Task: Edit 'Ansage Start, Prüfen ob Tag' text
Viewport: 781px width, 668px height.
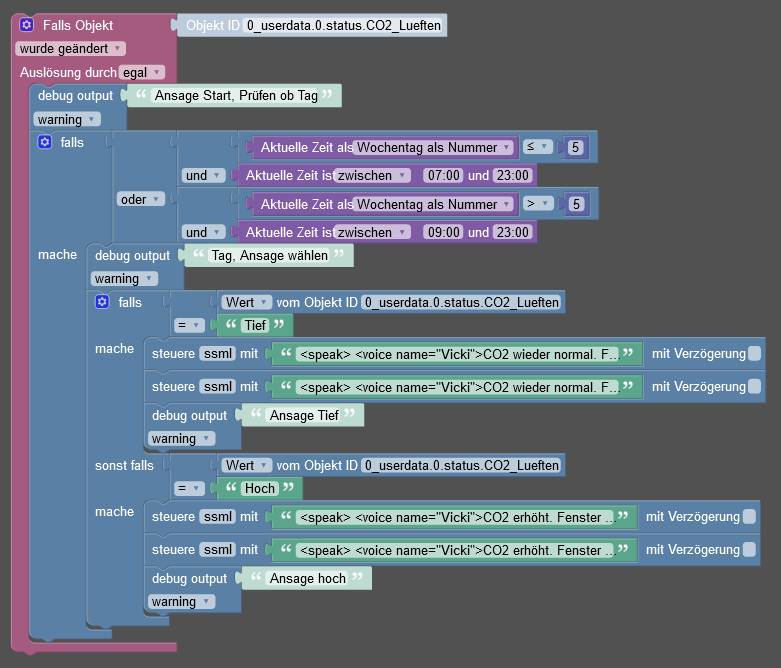Action: 236,95
